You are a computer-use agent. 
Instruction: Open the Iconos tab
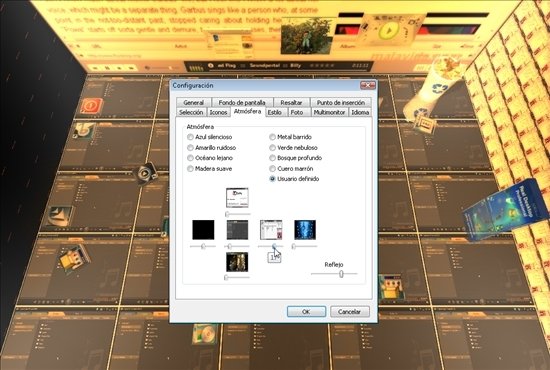pos(218,112)
